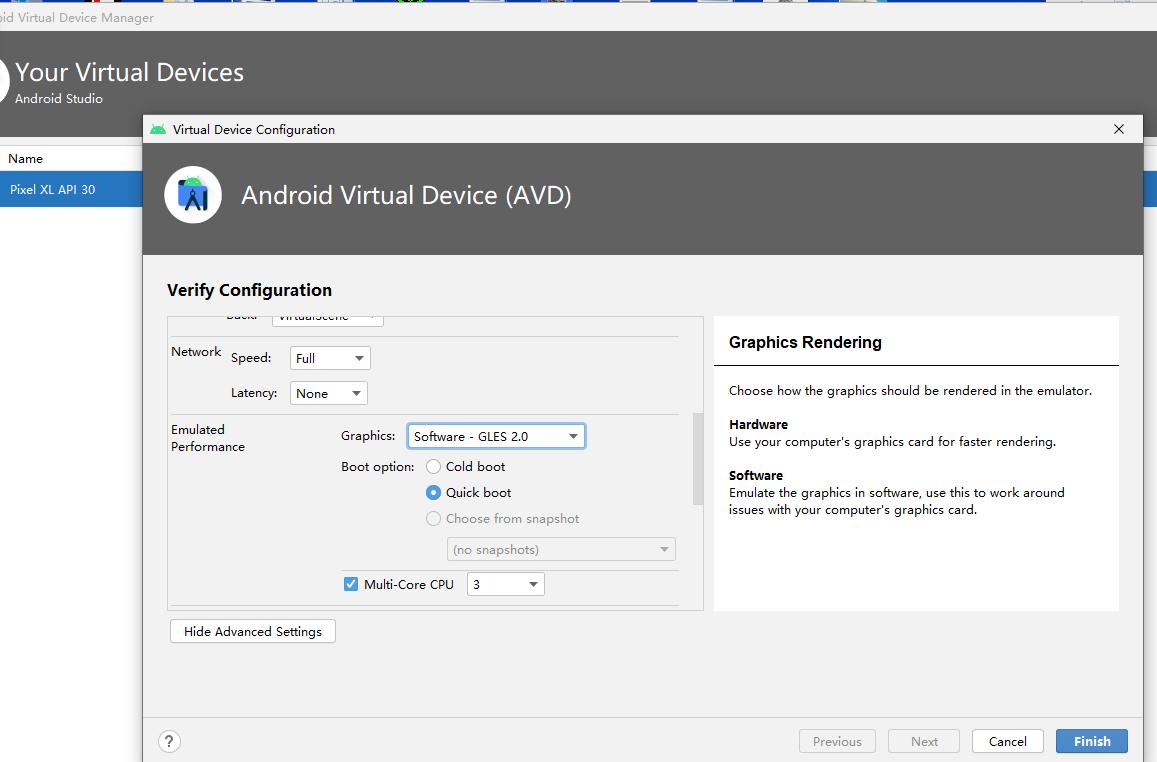Screen dimensions: 1157x762
Task: Click the settings panel vertical scrollbar
Action: click(698, 460)
